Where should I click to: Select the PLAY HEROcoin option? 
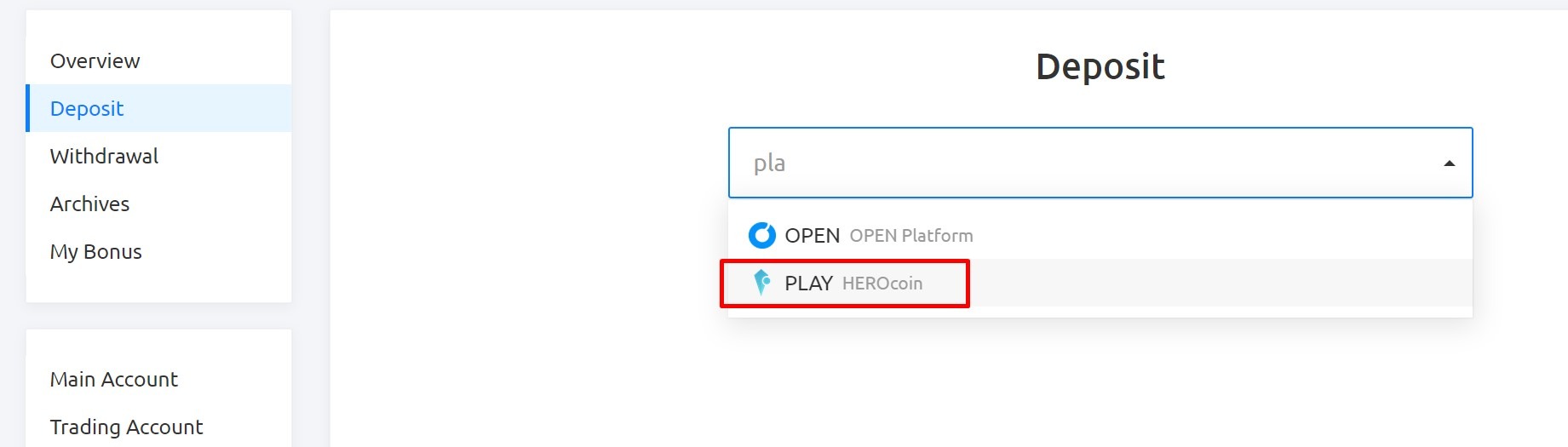coord(1100,283)
